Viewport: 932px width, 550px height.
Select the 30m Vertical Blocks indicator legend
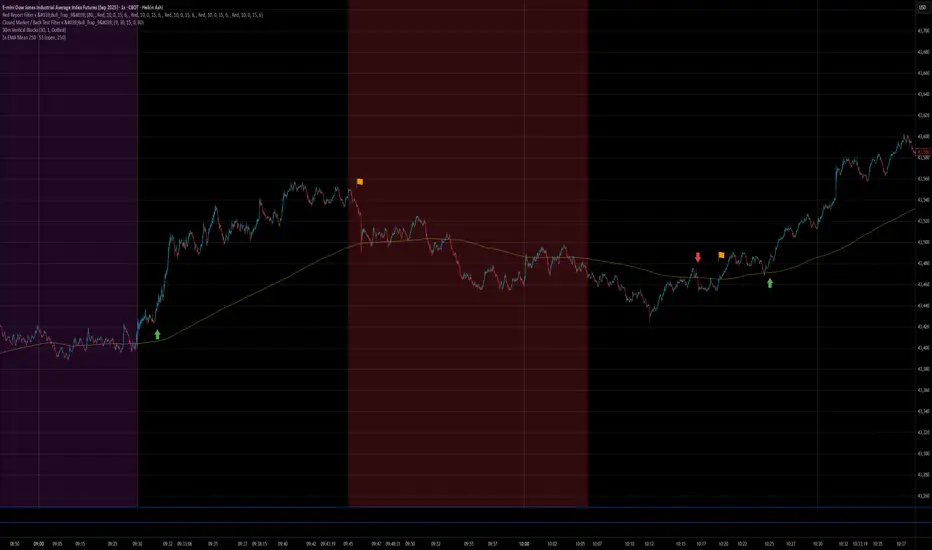[x=34, y=30]
